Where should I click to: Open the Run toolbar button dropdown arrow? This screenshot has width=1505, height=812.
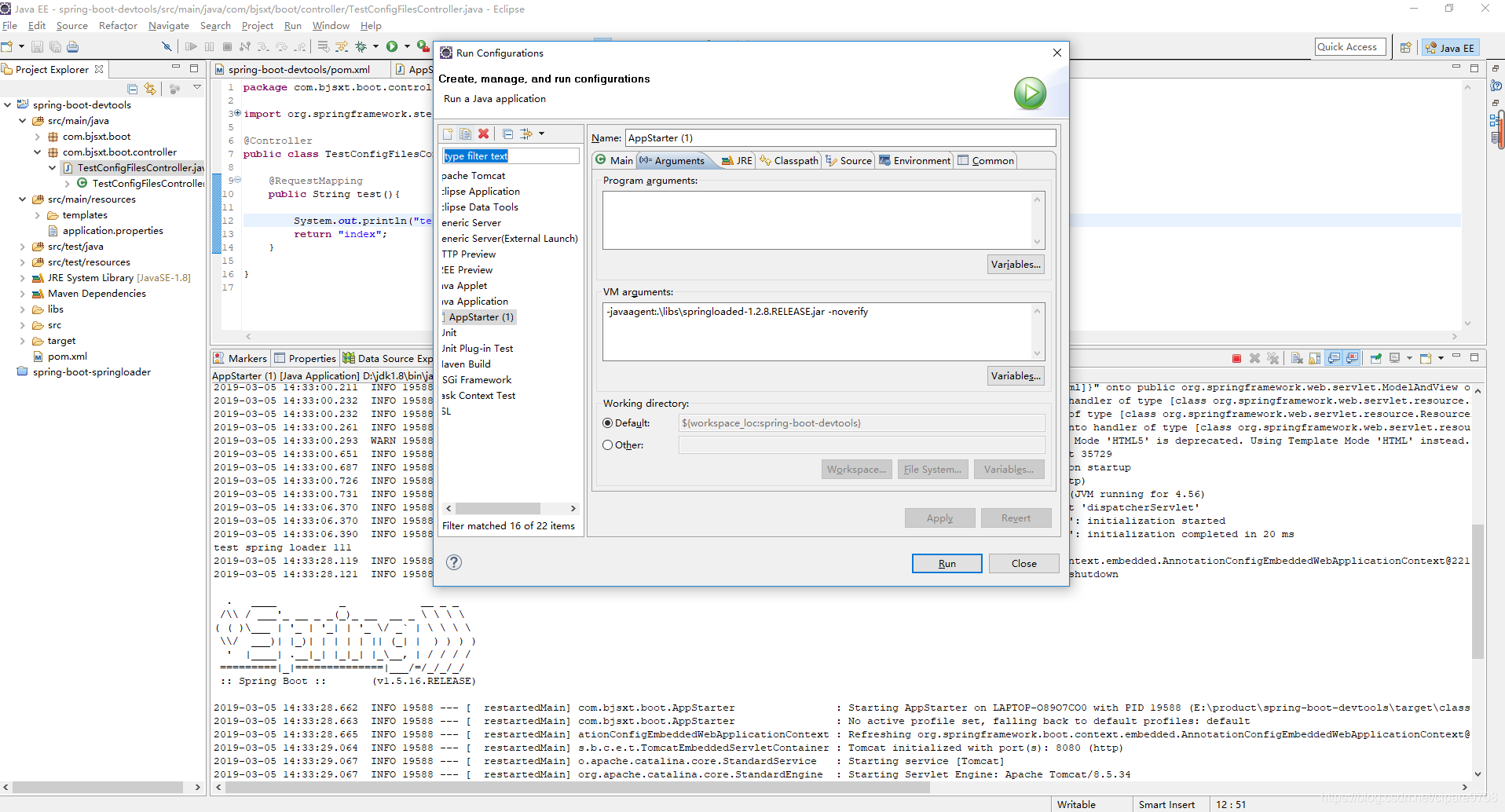point(407,47)
